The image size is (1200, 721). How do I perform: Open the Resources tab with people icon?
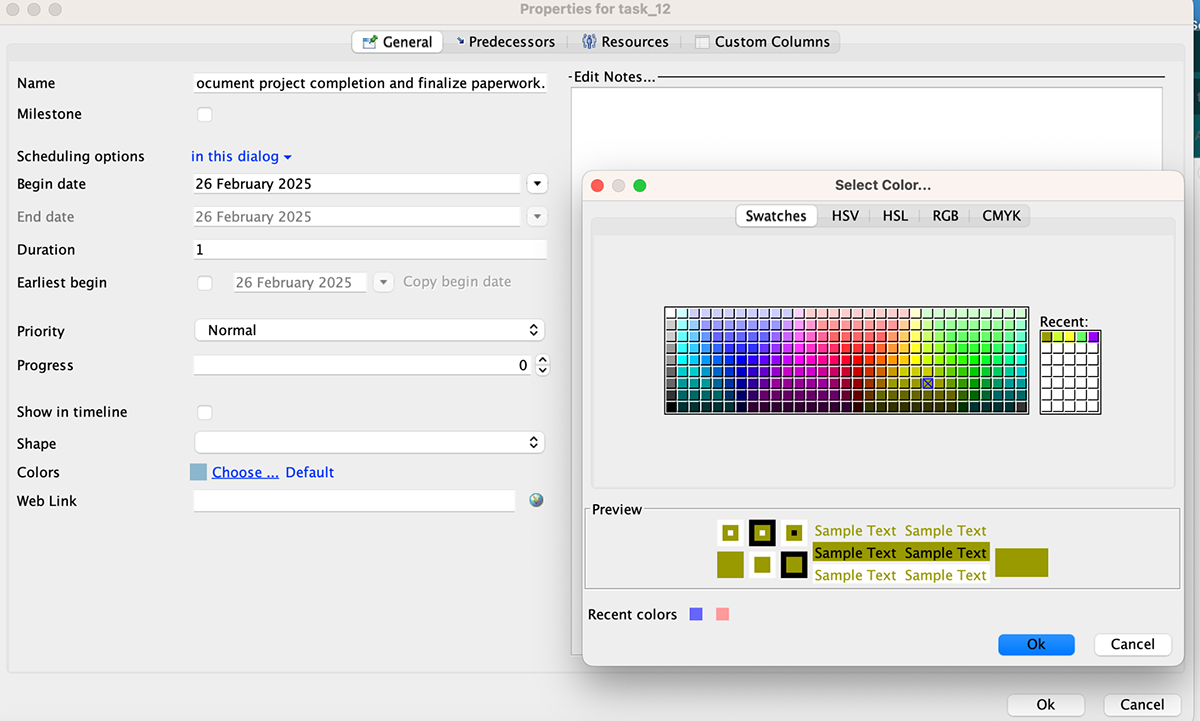click(x=588, y=42)
